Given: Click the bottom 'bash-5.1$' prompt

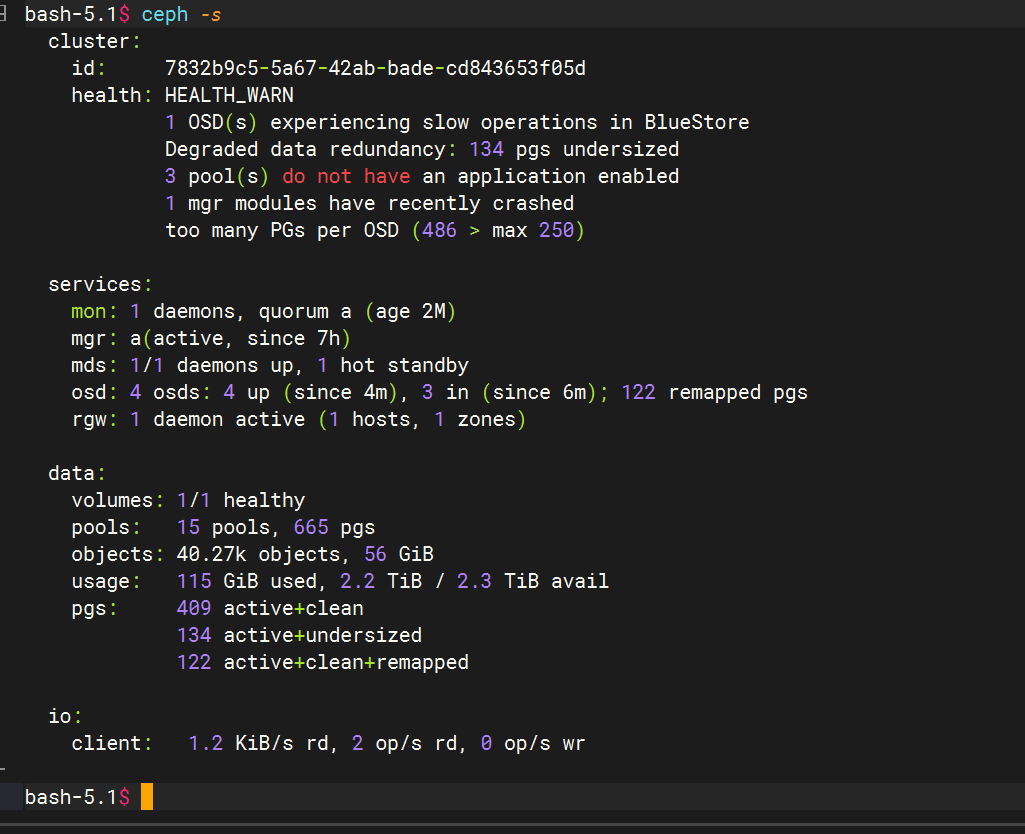Looking at the screenshot, I should (77, 797).
